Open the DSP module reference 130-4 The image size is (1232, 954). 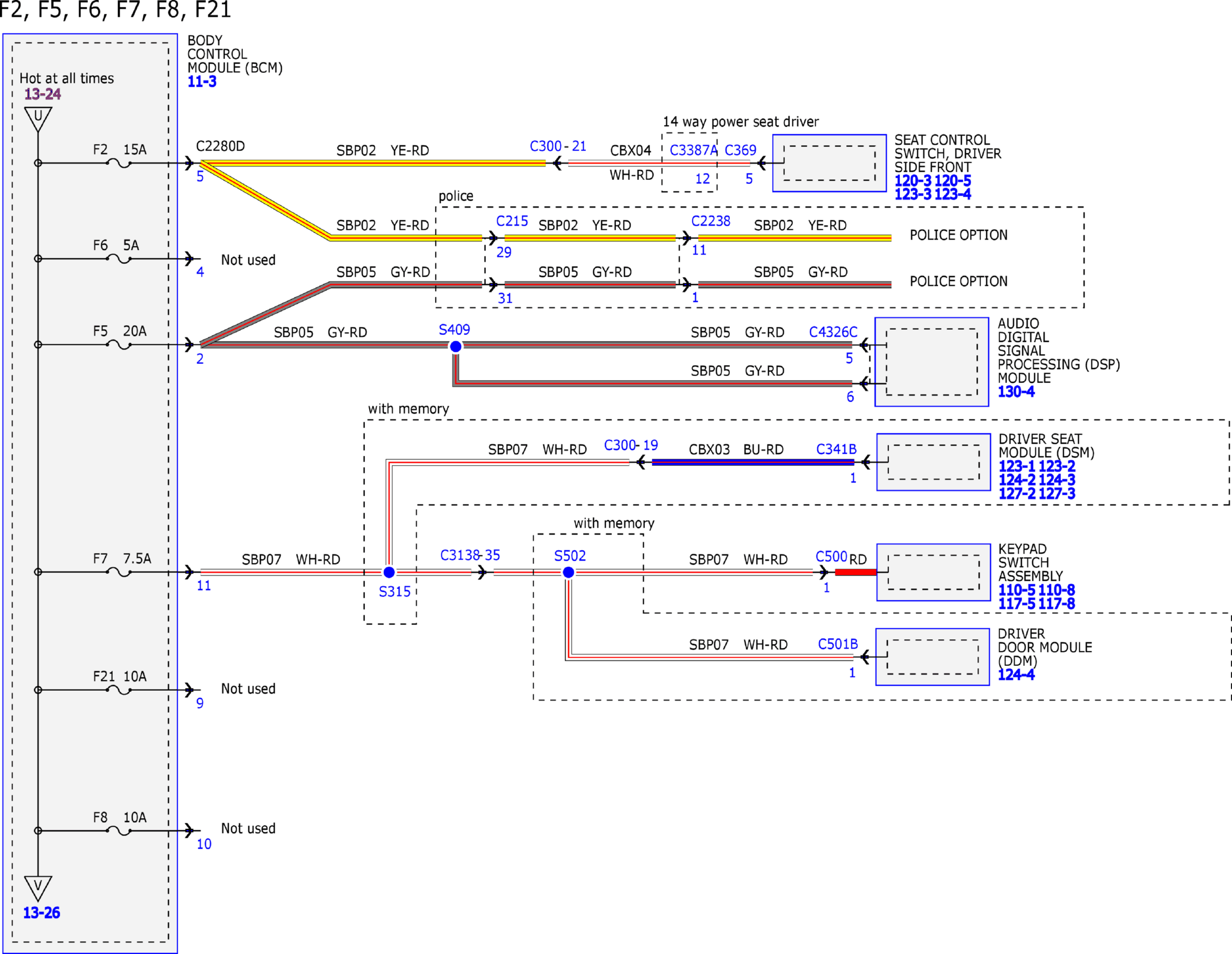pyautogui.click(x=1016, y=392)
